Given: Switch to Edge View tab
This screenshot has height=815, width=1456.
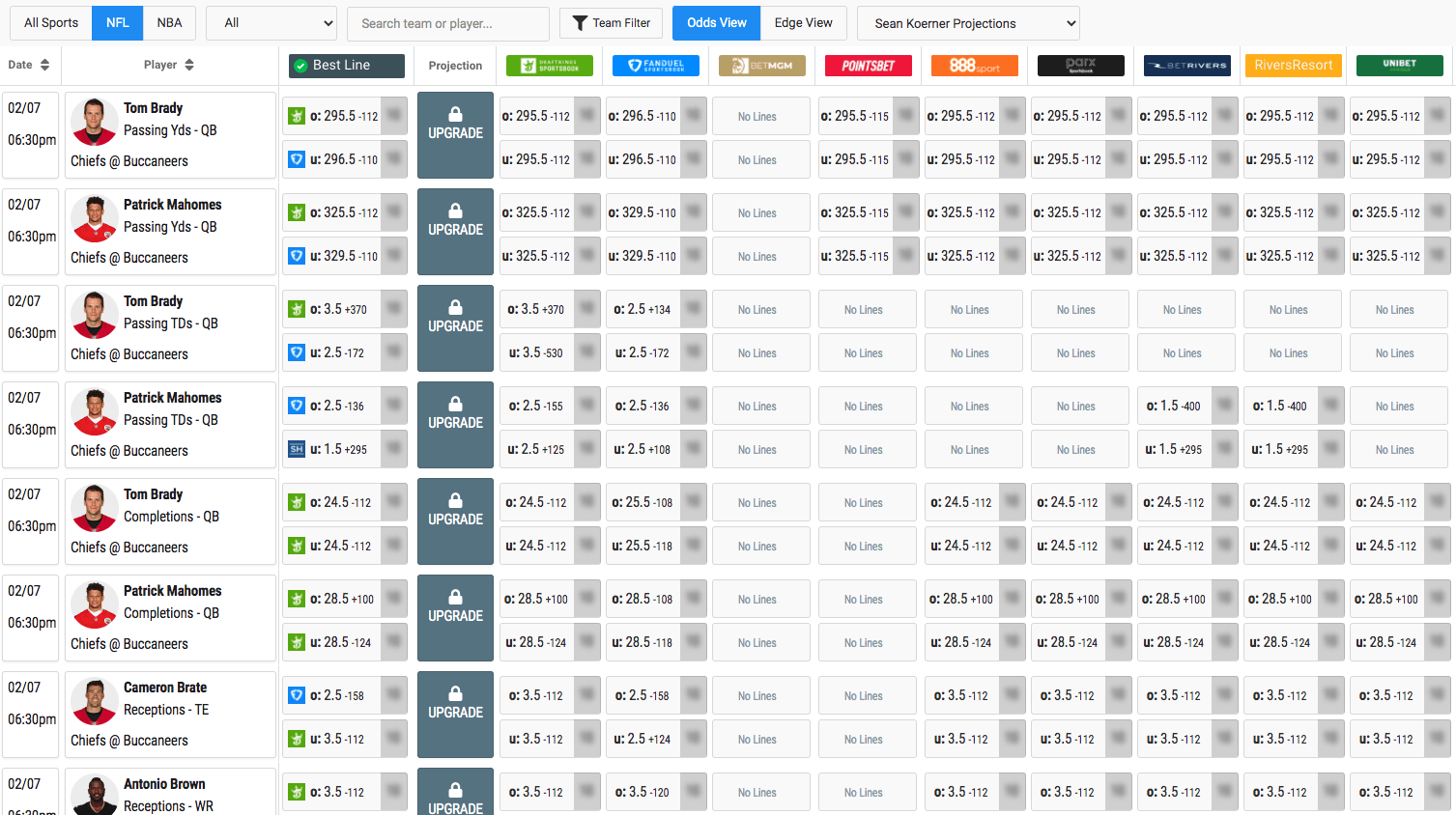Looking at the screenshot, I should coord(803,23).
